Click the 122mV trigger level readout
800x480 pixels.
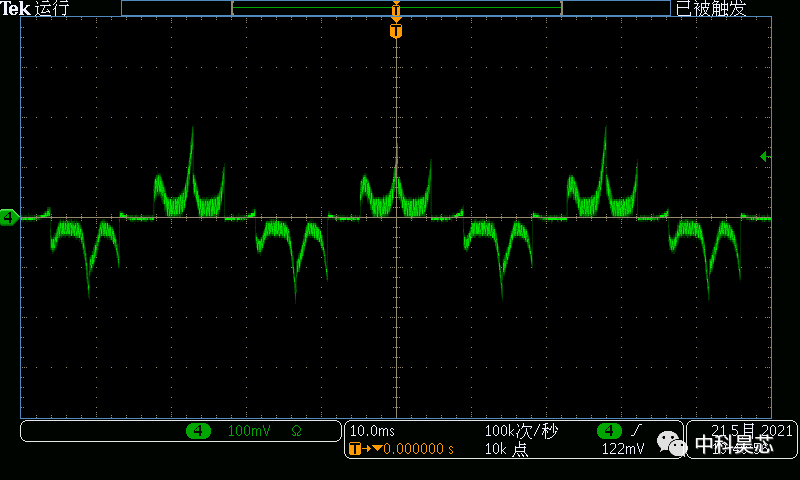(x=623, y=449)
